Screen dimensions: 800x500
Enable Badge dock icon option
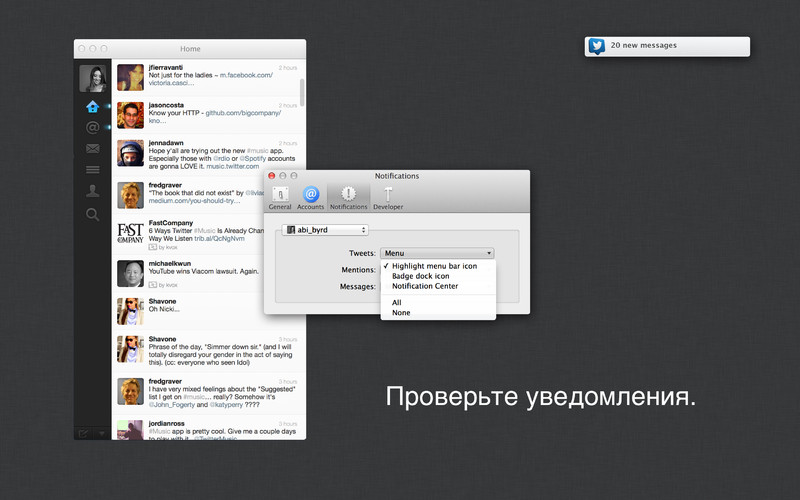(x=420, y=276)
